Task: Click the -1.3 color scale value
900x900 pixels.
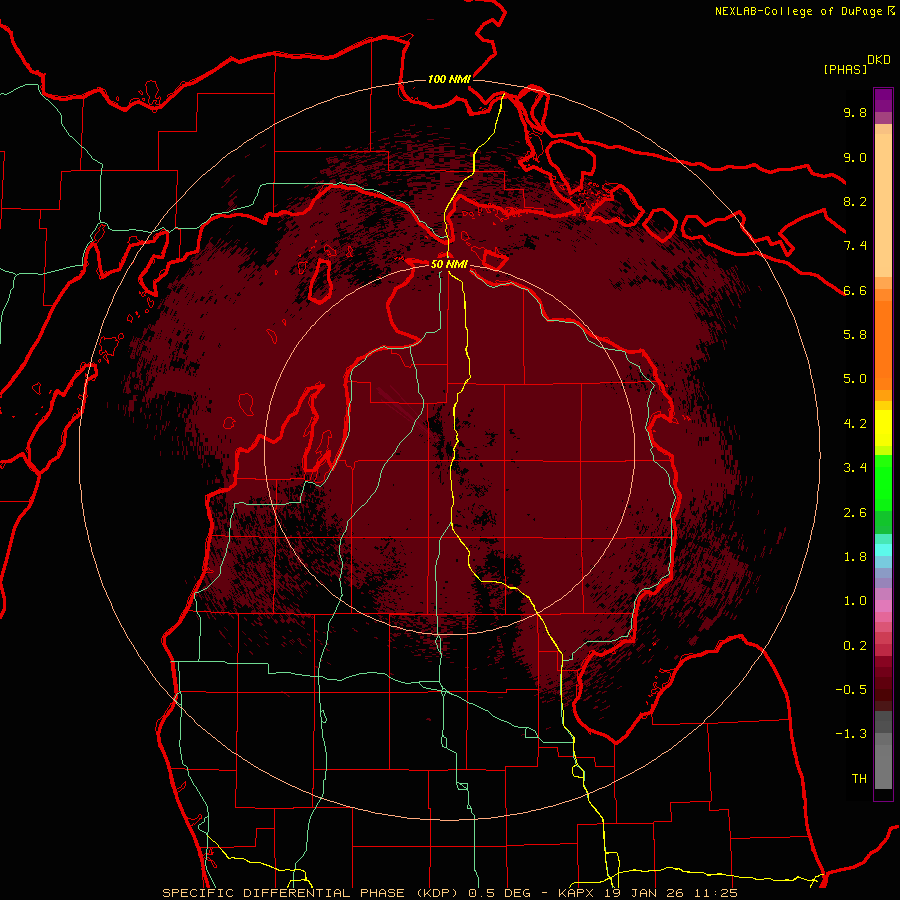Action: coord(851,734)
